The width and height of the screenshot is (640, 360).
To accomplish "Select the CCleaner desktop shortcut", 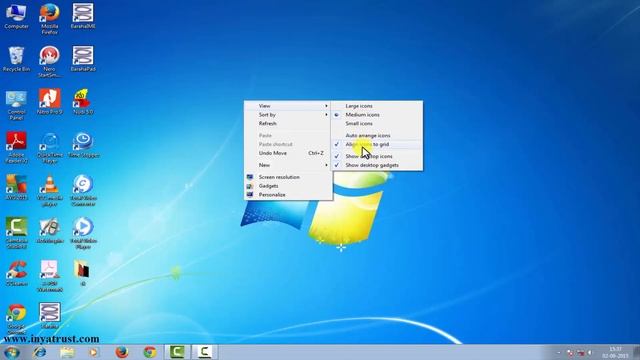I will pyautogui.click(x=16, y=273).
